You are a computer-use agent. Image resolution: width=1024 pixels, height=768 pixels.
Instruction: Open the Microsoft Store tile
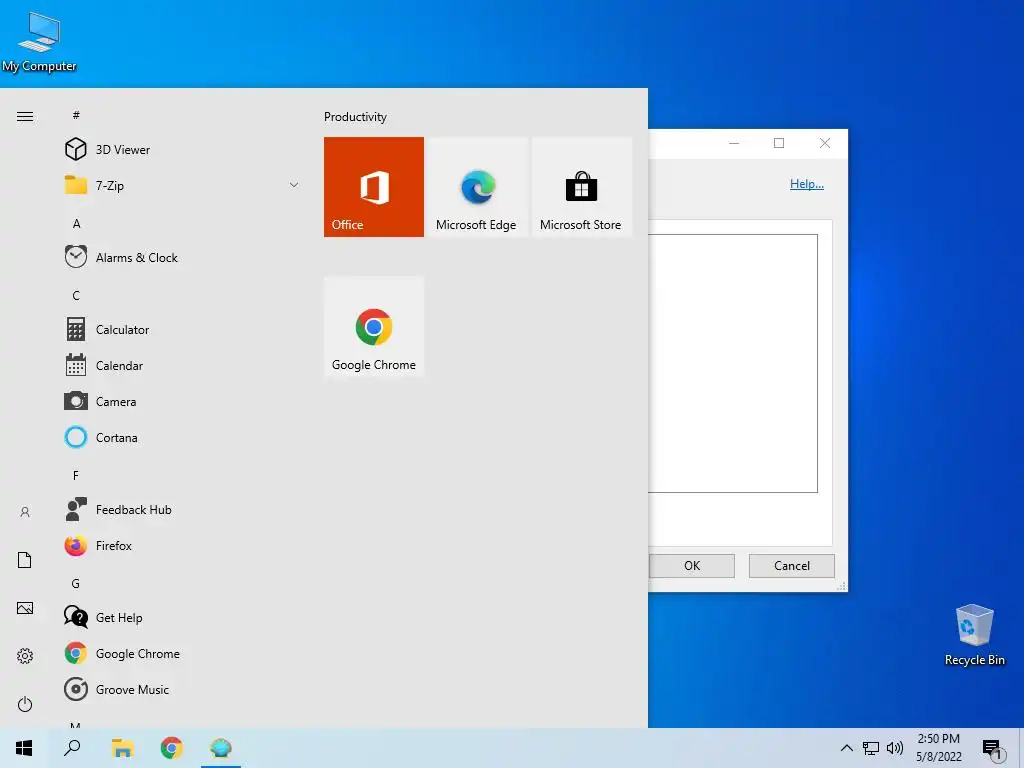coord(581,187)
